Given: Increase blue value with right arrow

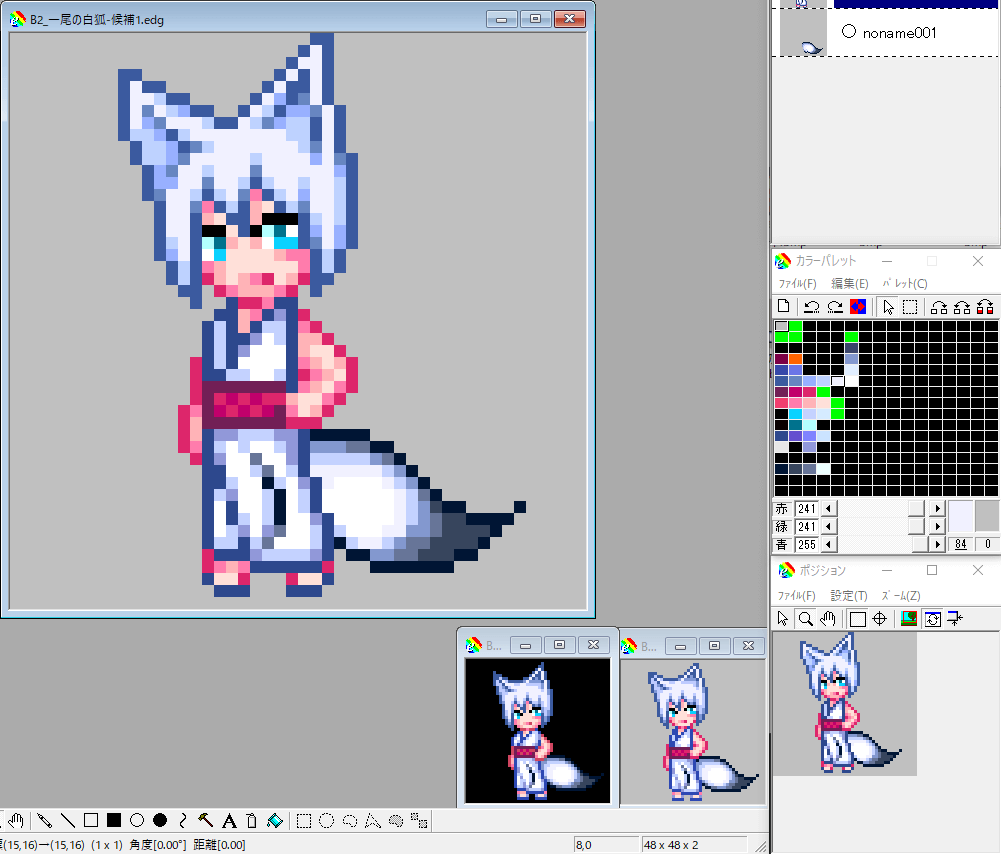Looking at the screenshot, I should click(937, 544).
